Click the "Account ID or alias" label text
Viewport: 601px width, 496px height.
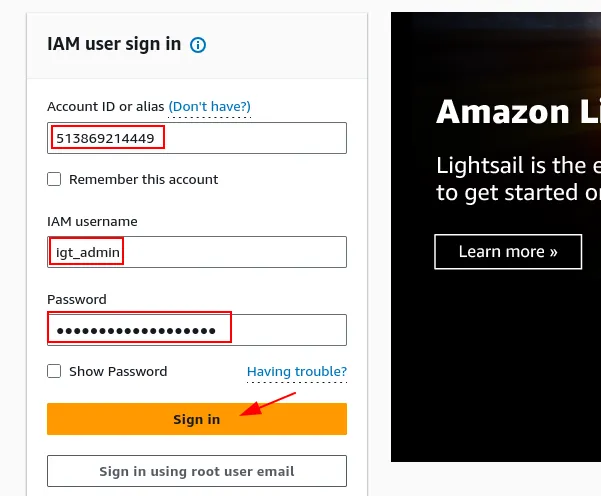pyautogui.click(x=105, y=106)
